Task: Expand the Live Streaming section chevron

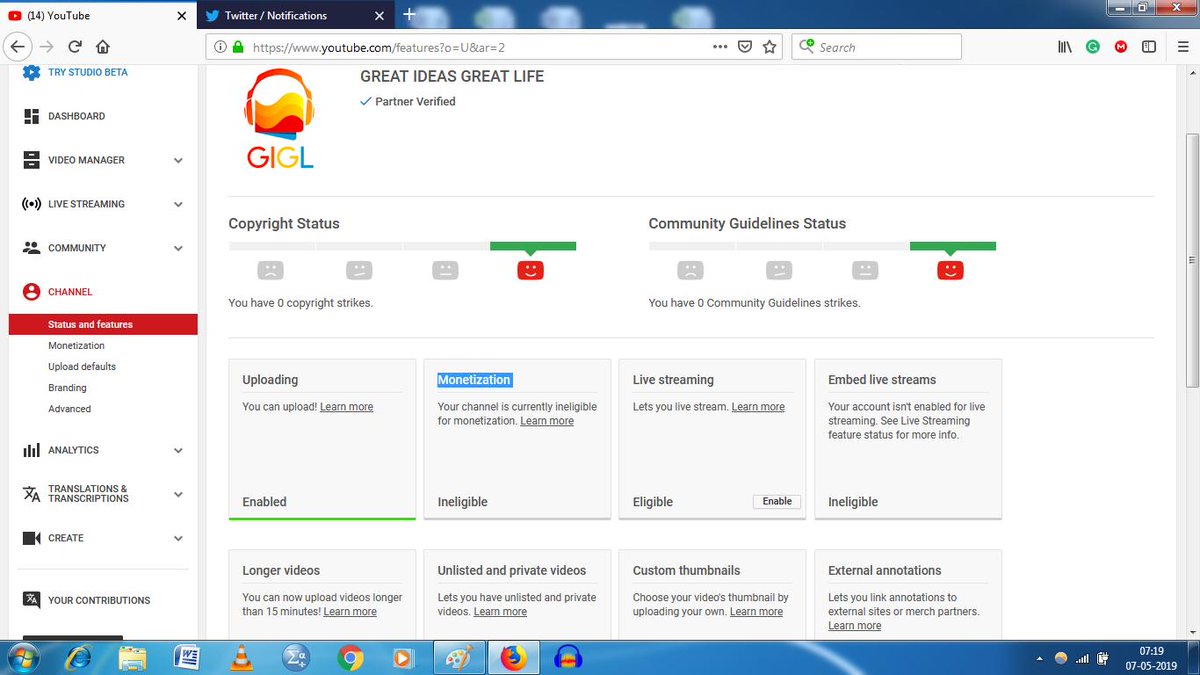Action: 178,204
